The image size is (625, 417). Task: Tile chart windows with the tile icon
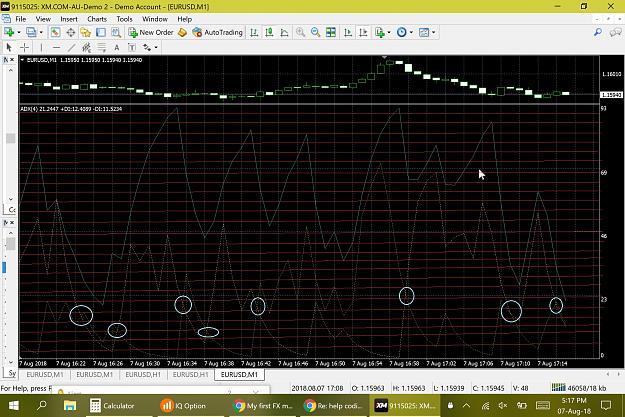pos(331,32)
